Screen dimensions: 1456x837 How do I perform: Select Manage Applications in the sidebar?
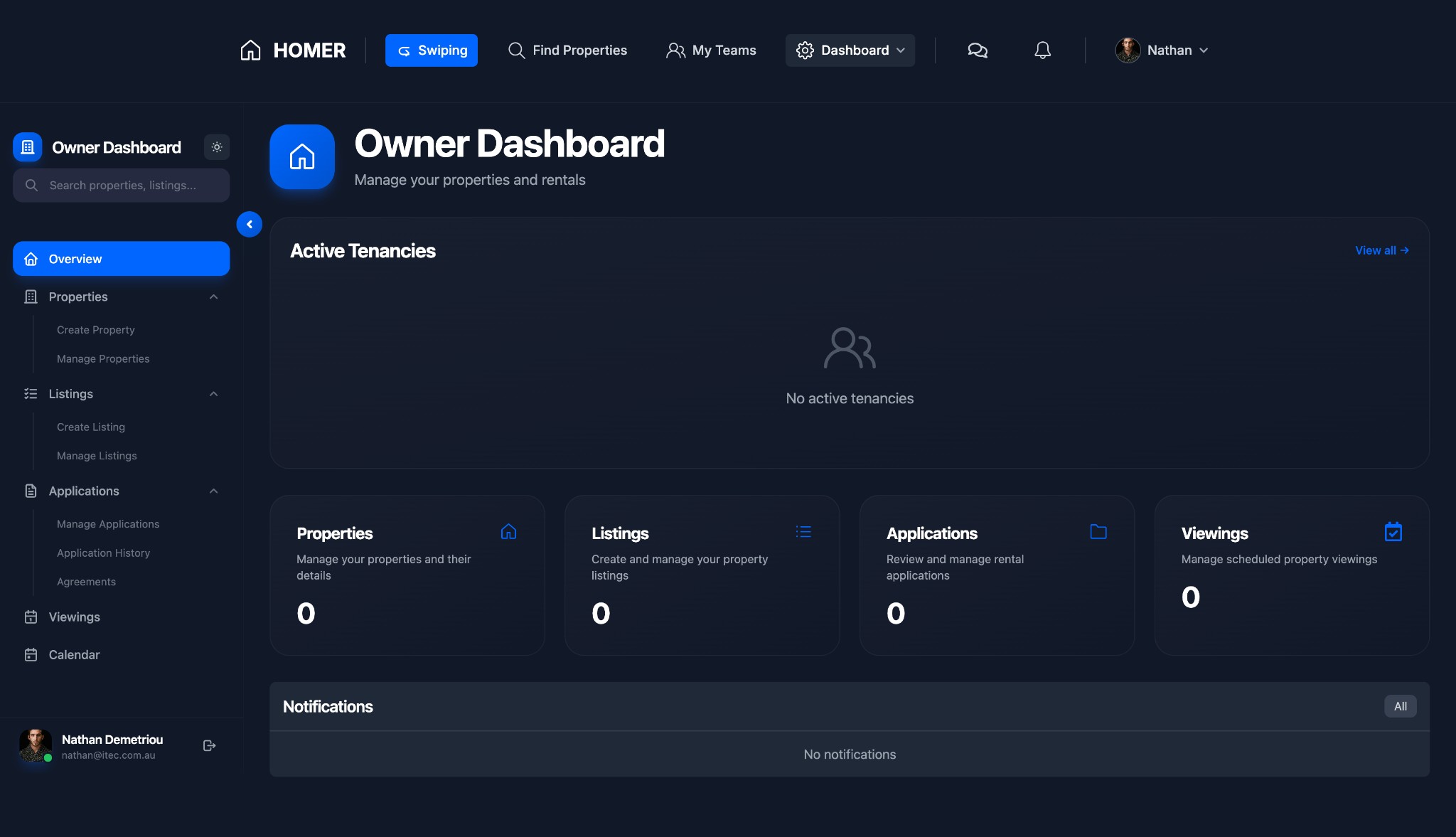pos(108,523)
